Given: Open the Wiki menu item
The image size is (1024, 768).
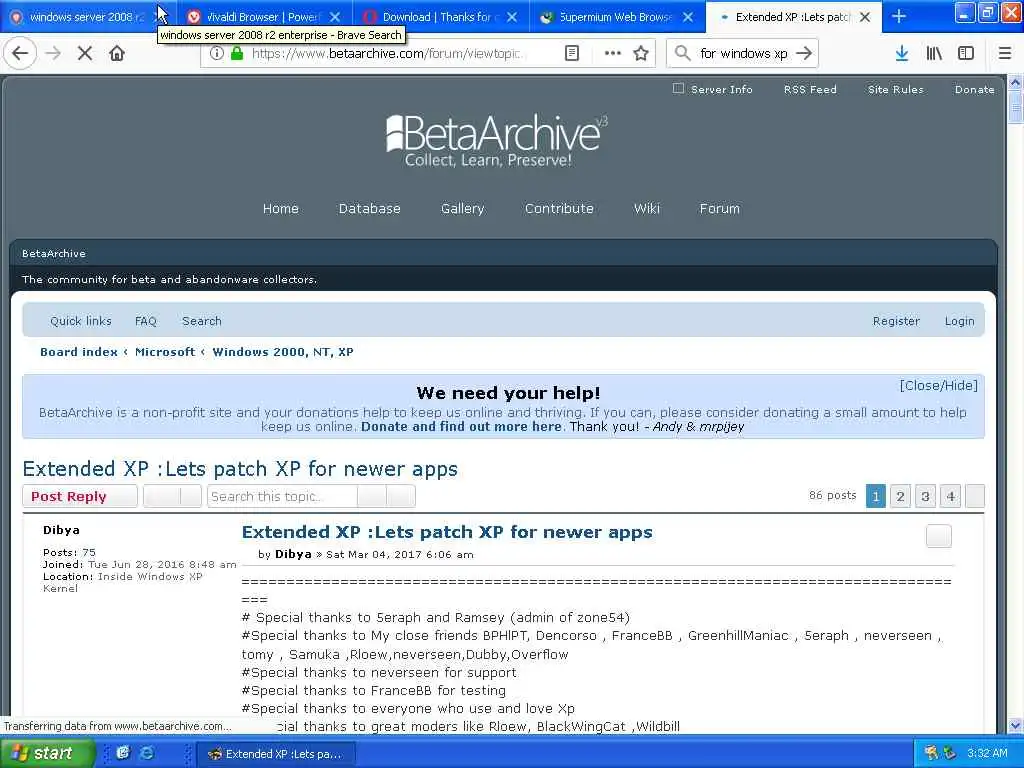Looking at the screenshot, I should [647, 208].
